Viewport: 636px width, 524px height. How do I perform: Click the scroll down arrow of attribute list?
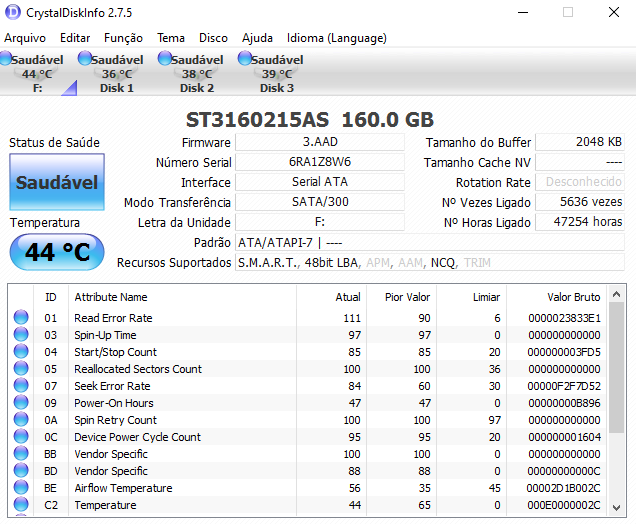coord(617,507)
